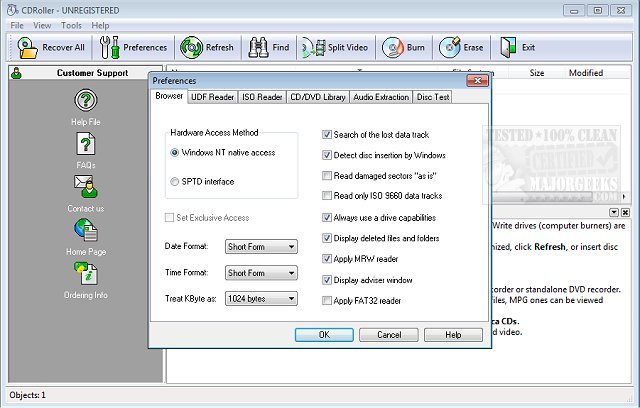Open the File menu
This screenshot has height=408, width=640.
point(17,26)
